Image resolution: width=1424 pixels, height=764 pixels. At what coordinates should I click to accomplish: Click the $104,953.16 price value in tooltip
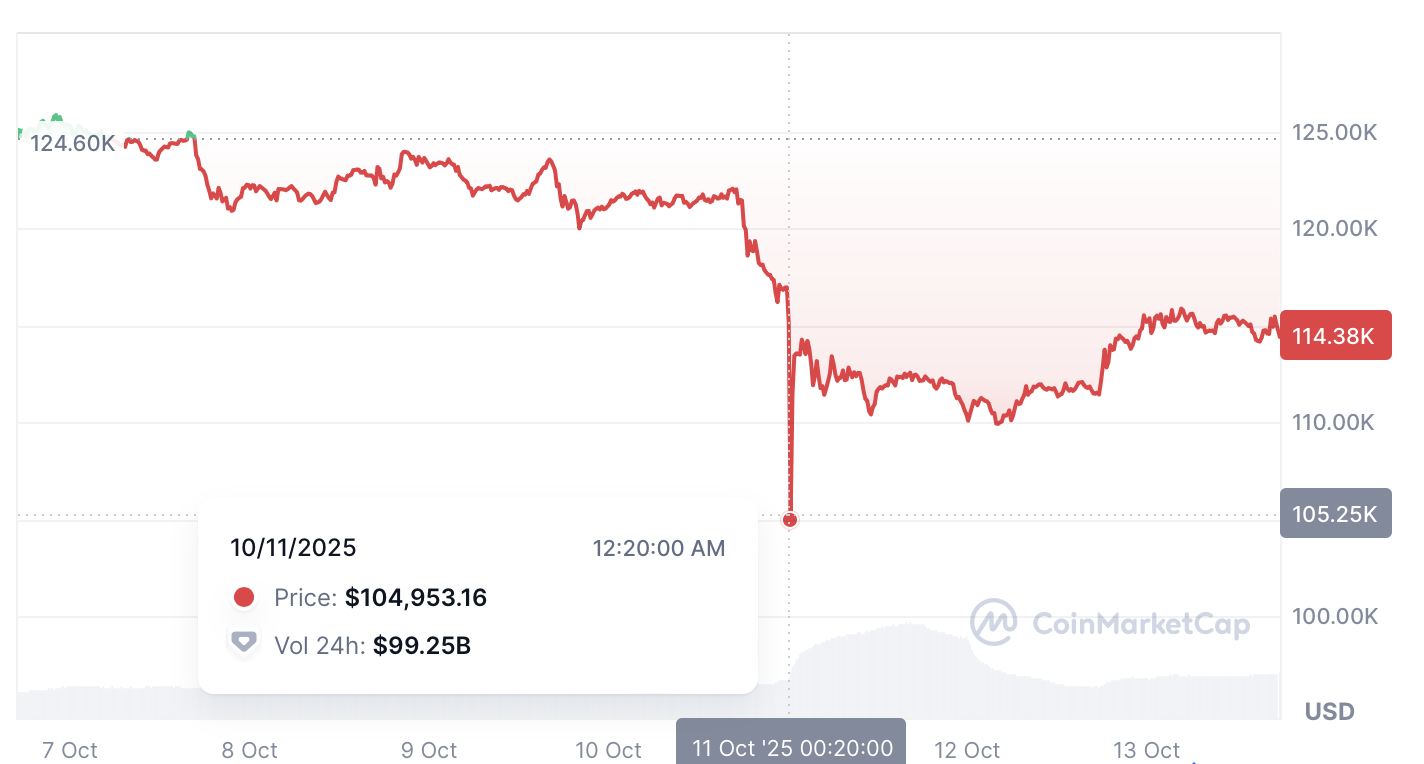point(416,598)
